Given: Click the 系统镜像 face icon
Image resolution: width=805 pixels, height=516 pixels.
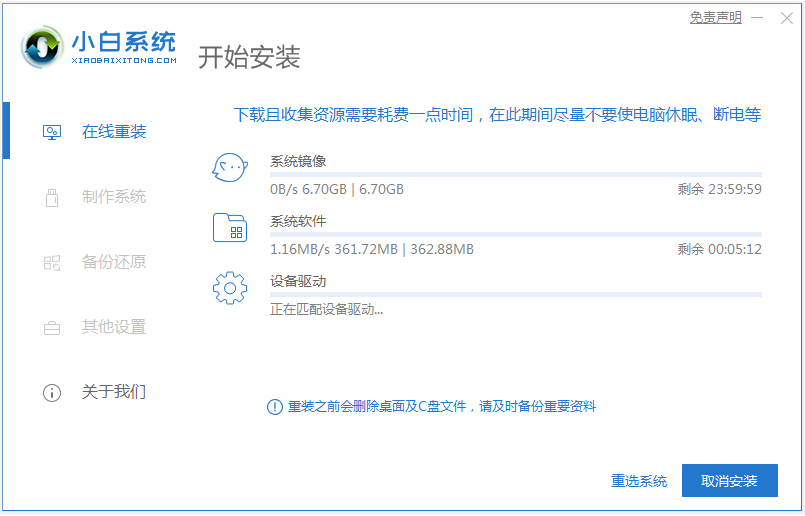Looking at the screenshot, I should pyautogui.click(x=230, y=167).
